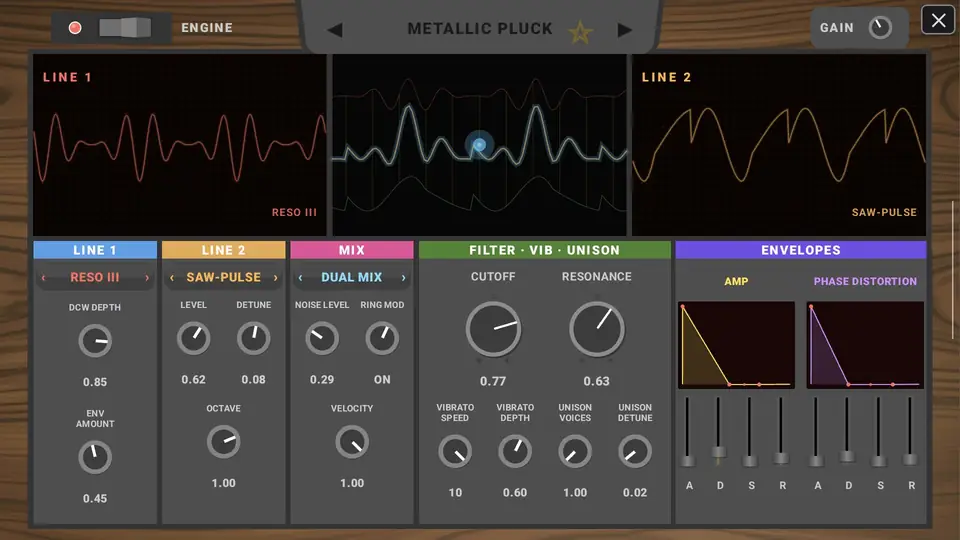Viewport: 960px width, 540px height.
Task: Click the METALLIC PLUCK preset name
Action: [x=480, y=29]
